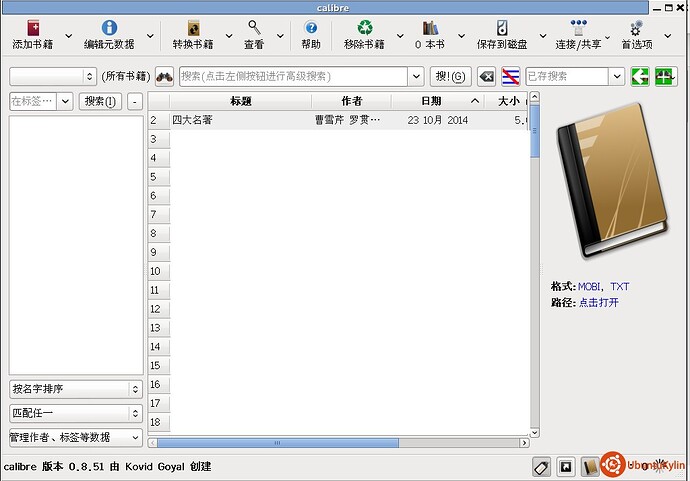Click the scroll-down arrow of book list

tap(535, 433)
